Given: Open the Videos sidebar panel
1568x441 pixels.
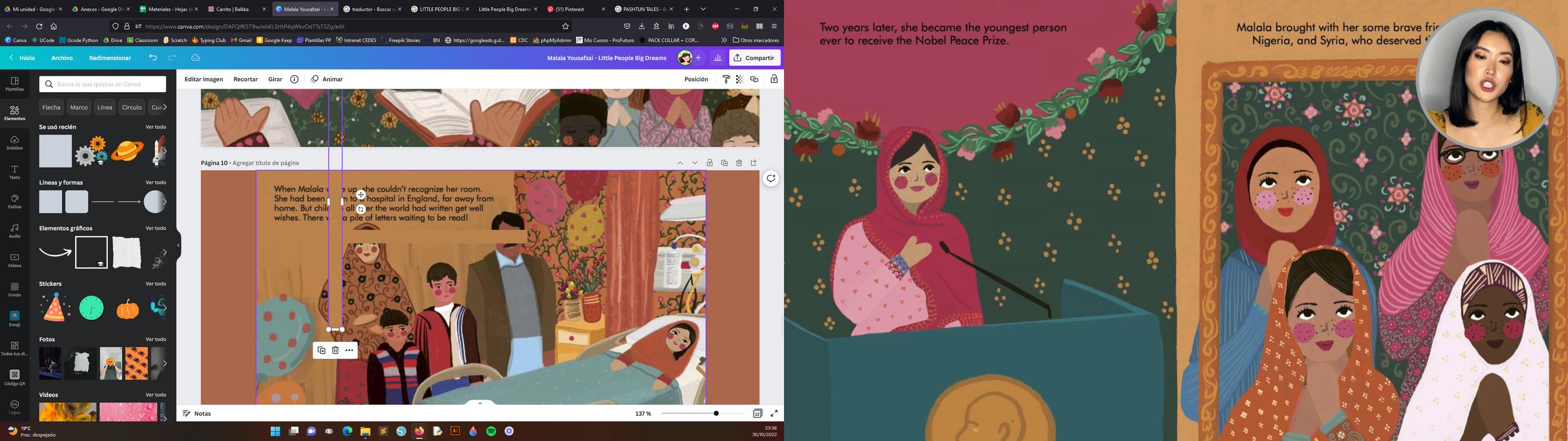Looking at the screenshot, I should (15, 260).
